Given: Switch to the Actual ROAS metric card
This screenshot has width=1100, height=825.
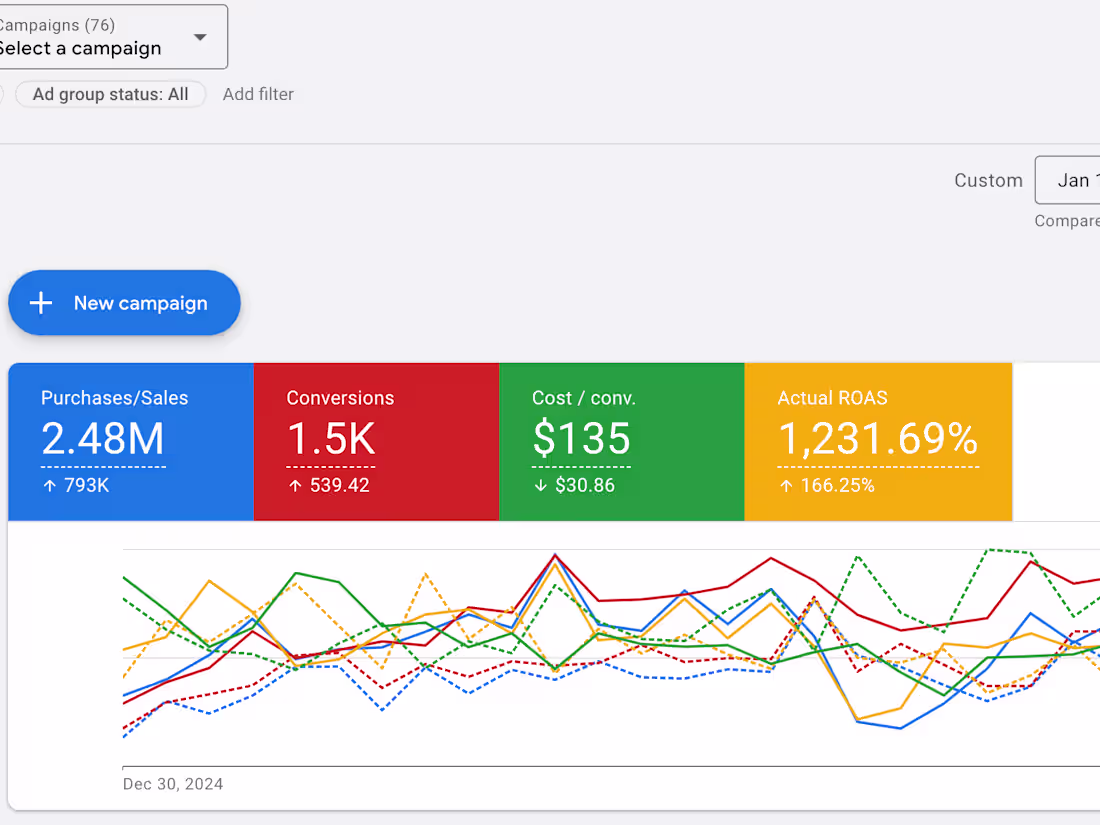Looking at the screenshot, I should pos(878,441).
